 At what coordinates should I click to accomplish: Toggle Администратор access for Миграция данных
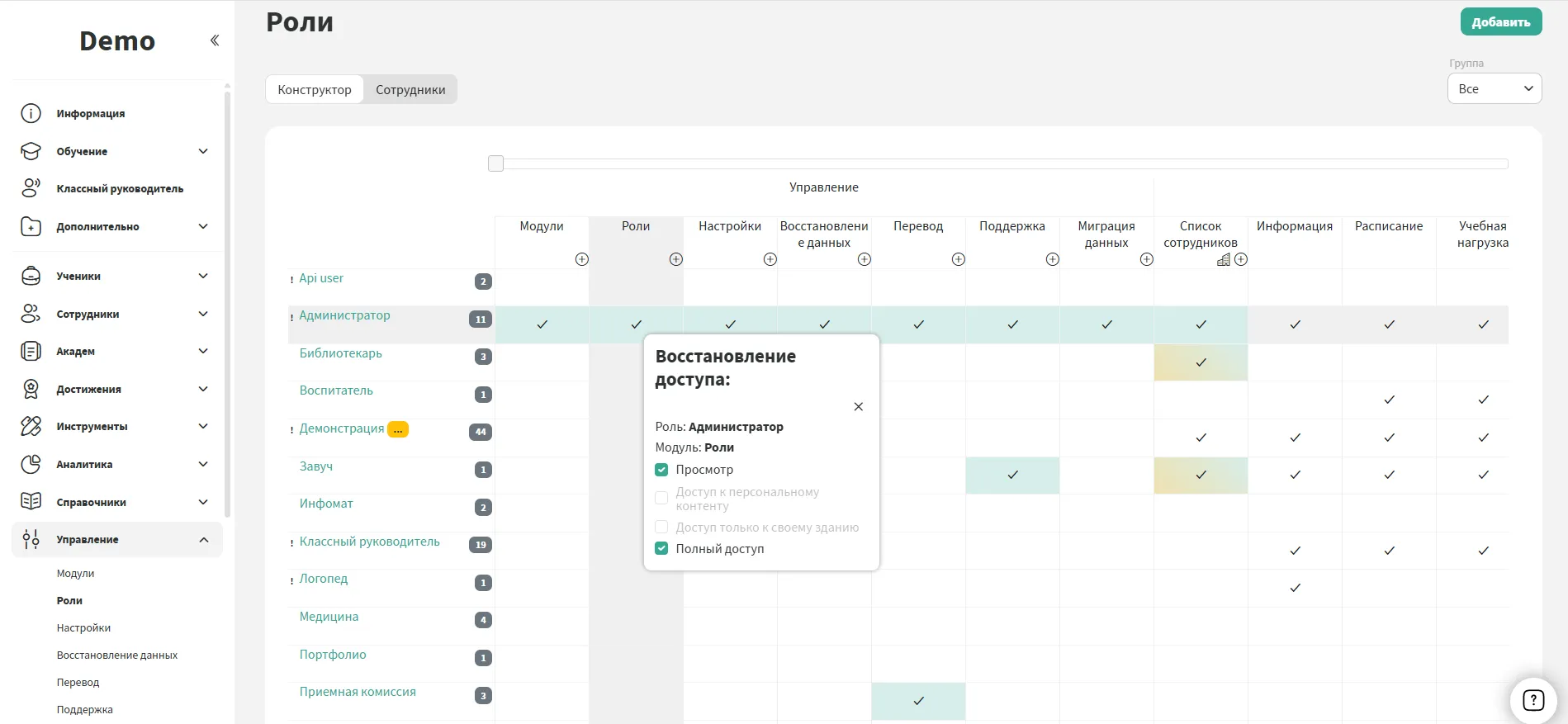coord(1106,324)
